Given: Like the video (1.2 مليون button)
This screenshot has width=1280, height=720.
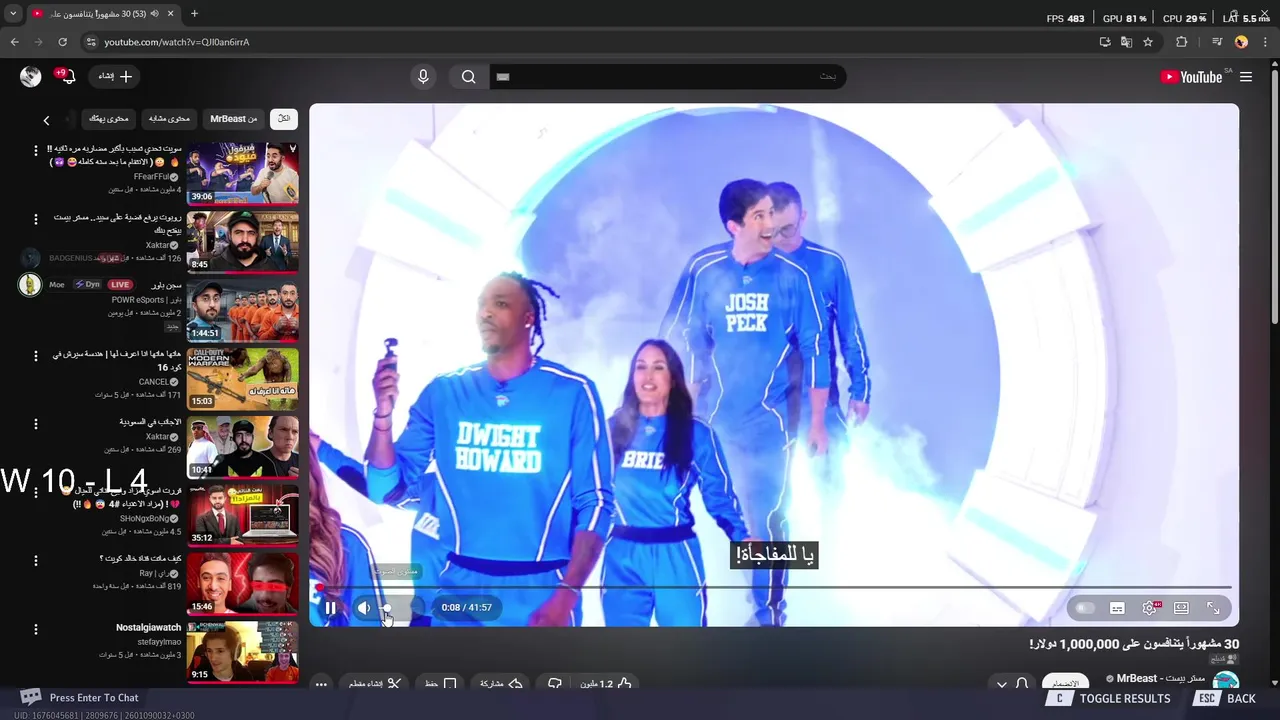Looking at the screenshot, I should [606, 684].
